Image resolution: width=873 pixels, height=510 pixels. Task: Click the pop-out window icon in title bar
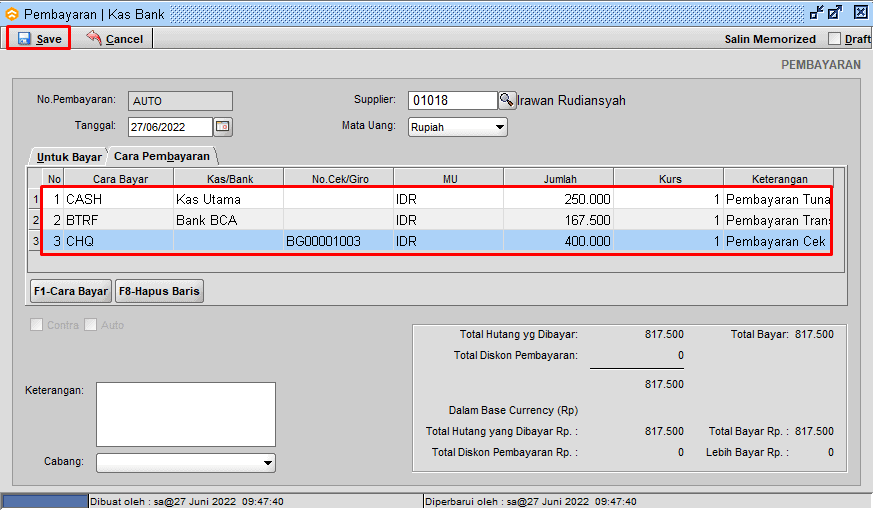(835, 12)
